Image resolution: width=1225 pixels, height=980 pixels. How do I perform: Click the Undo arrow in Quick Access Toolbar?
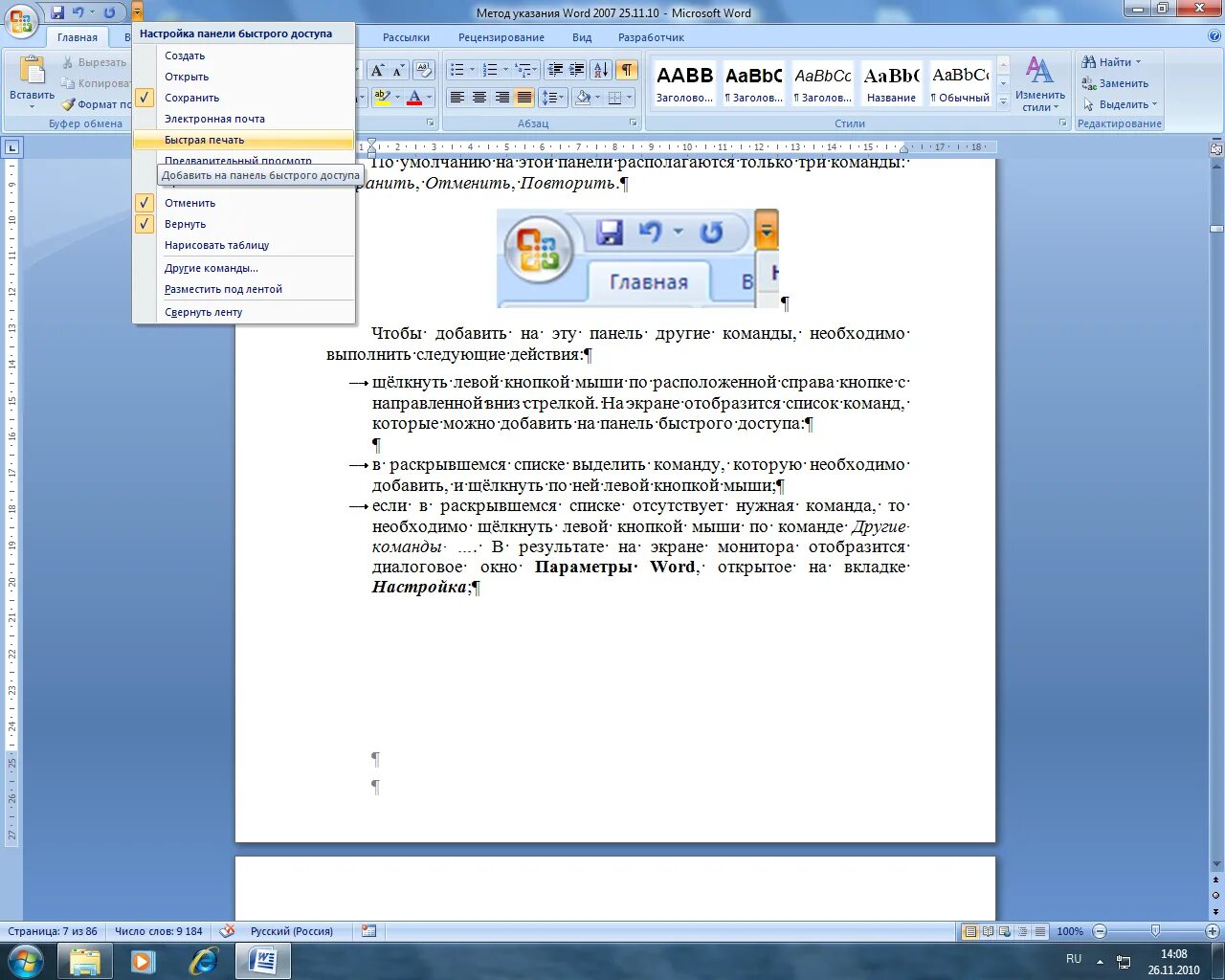[78, 12]
